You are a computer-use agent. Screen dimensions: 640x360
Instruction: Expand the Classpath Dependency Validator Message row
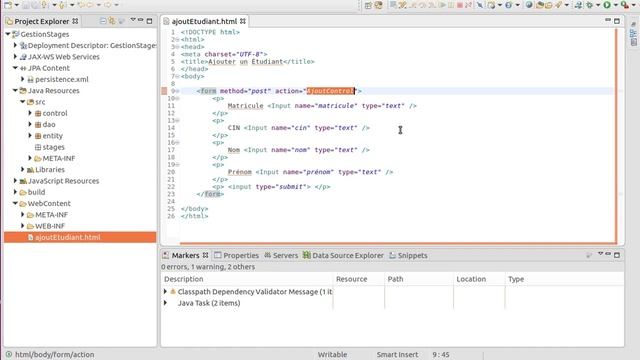(165, 292)
